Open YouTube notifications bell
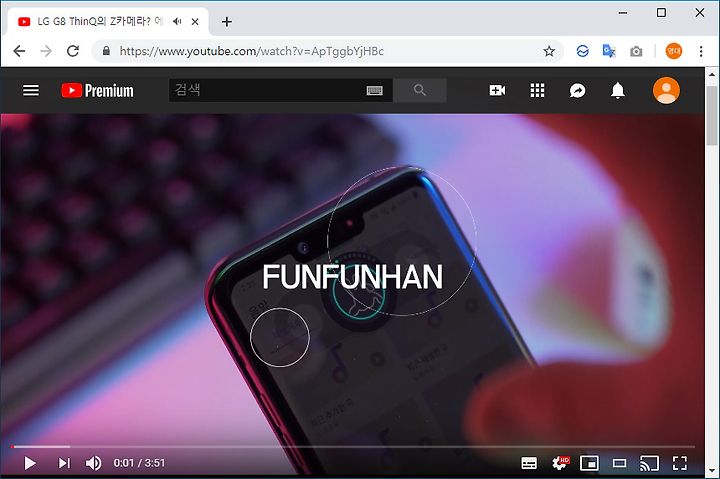Image resolution: width=720 pixels, height=479 pixels. [x=618, y=90]
